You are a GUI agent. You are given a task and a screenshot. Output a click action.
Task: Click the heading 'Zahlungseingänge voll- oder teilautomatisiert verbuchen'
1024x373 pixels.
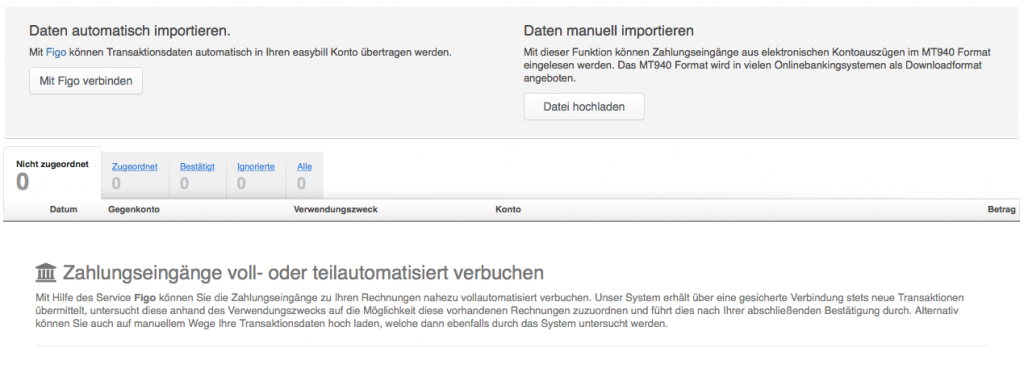(303, 272)
